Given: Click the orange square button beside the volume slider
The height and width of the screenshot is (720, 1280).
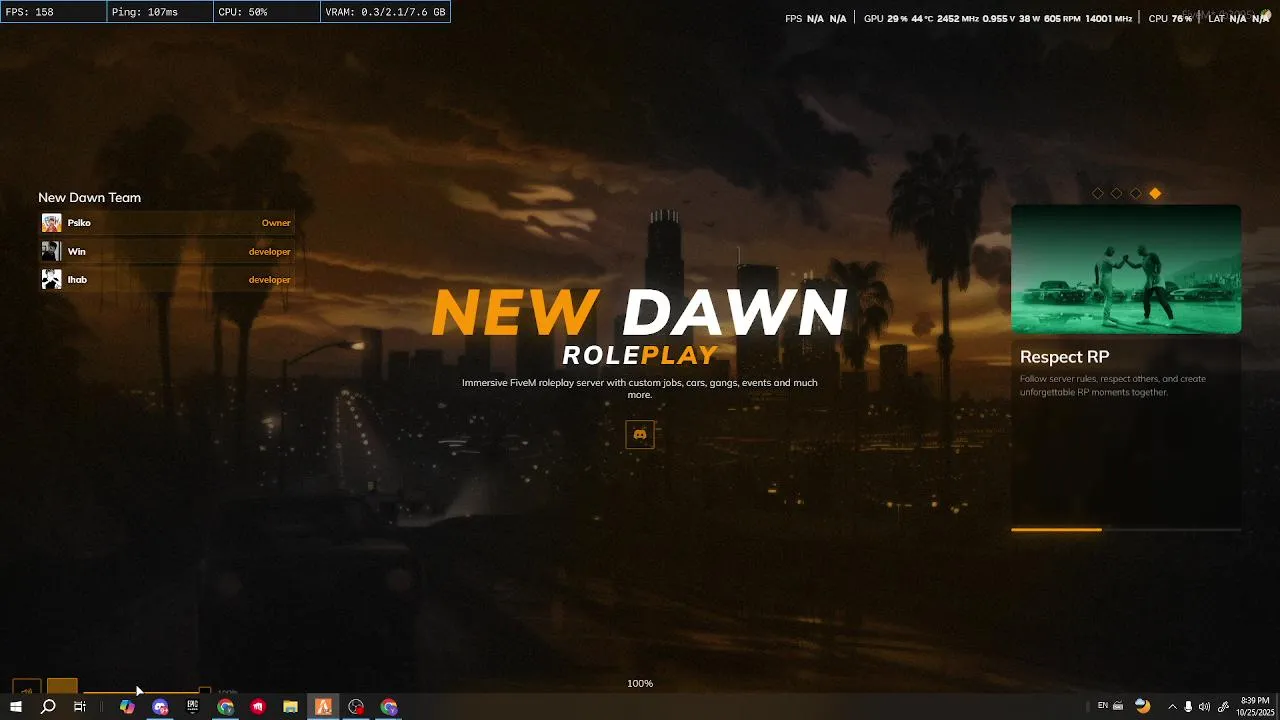Looking at the screenshot, I should [62, 687].
